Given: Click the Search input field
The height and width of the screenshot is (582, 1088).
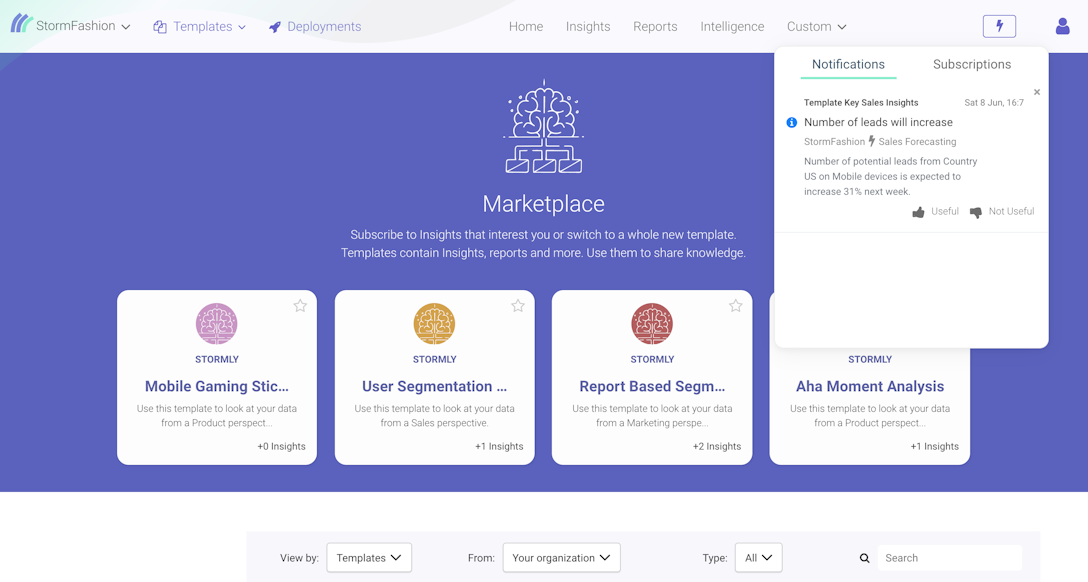Looking at the screenshot, I should (949, 558).
